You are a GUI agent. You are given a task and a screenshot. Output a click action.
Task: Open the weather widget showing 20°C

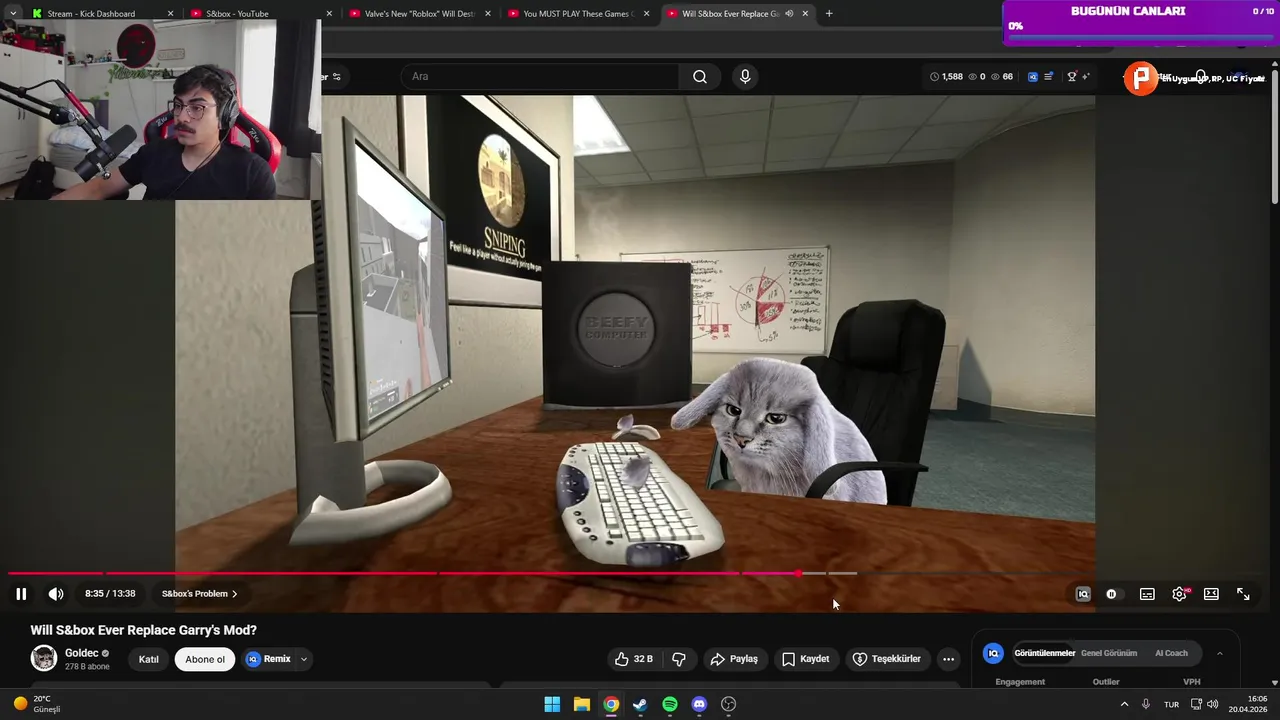[37, 704]
